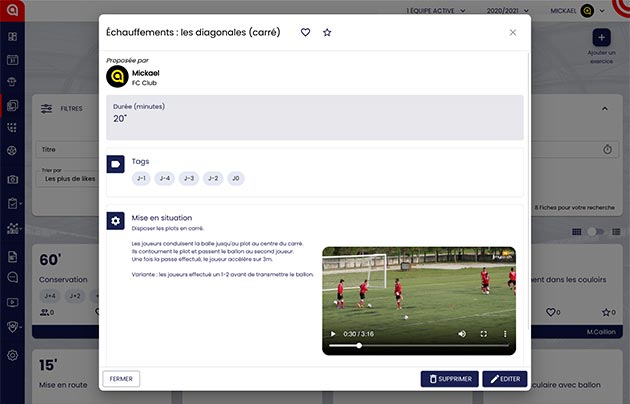Select the J0 tag chip
Screen dimensions: 630x404
pyautogui.click(x=235, y=178)
